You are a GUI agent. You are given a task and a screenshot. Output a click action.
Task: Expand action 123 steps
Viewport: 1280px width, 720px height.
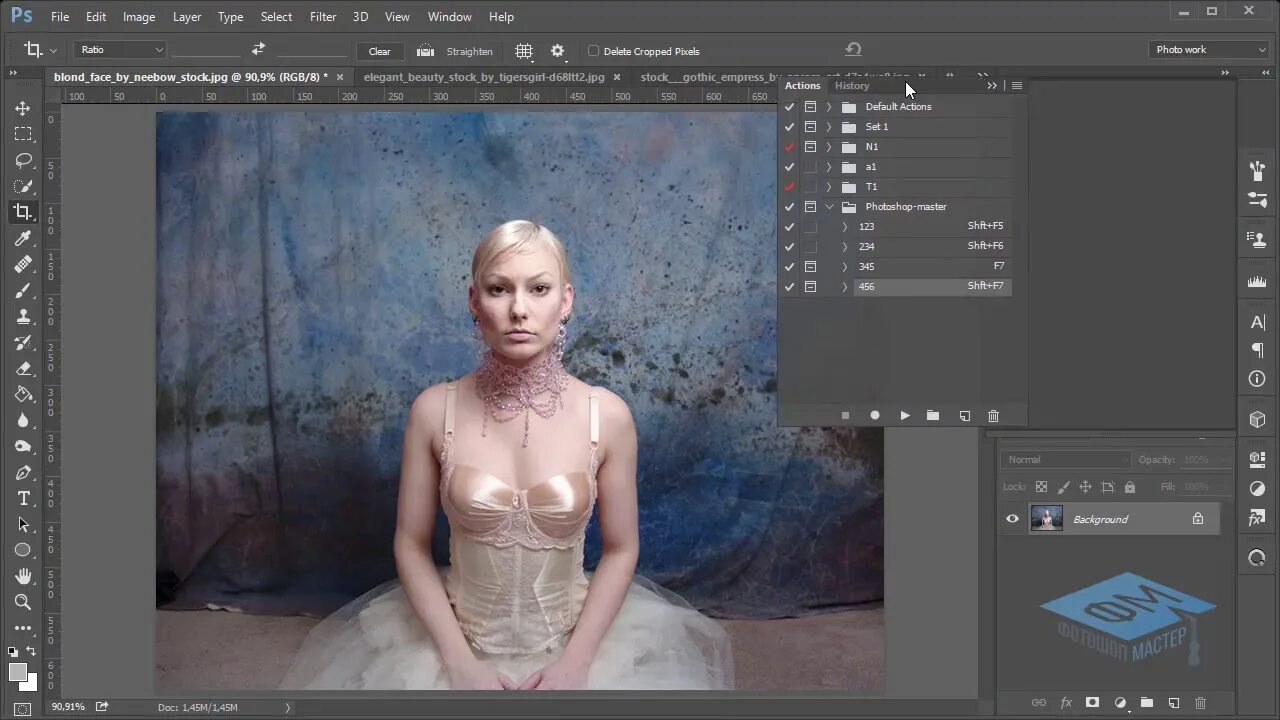pyautogui.click(x=845, y=227)
